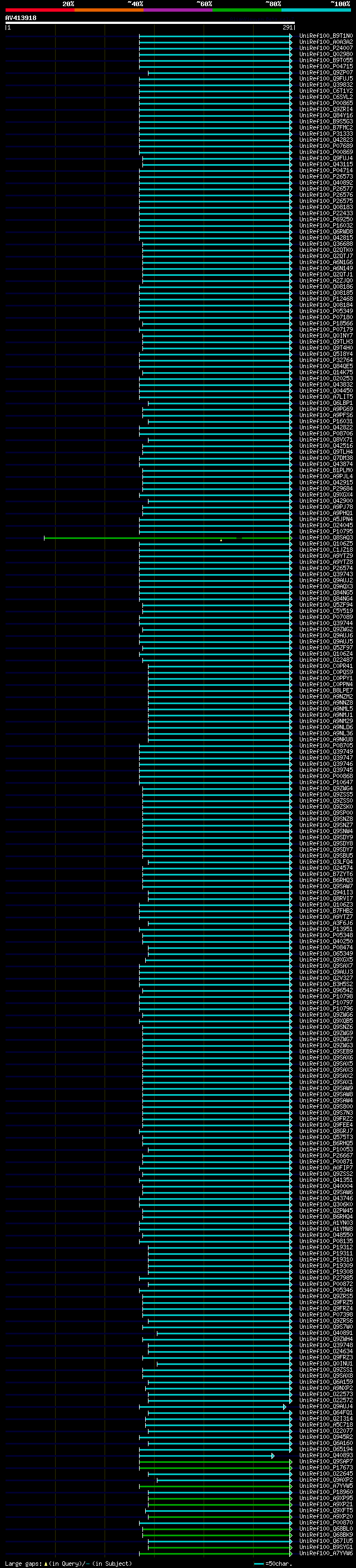Open hit UniRef100_C0PR41
Viewport: 356px width, 1568px height.
(x=326, y=666)
